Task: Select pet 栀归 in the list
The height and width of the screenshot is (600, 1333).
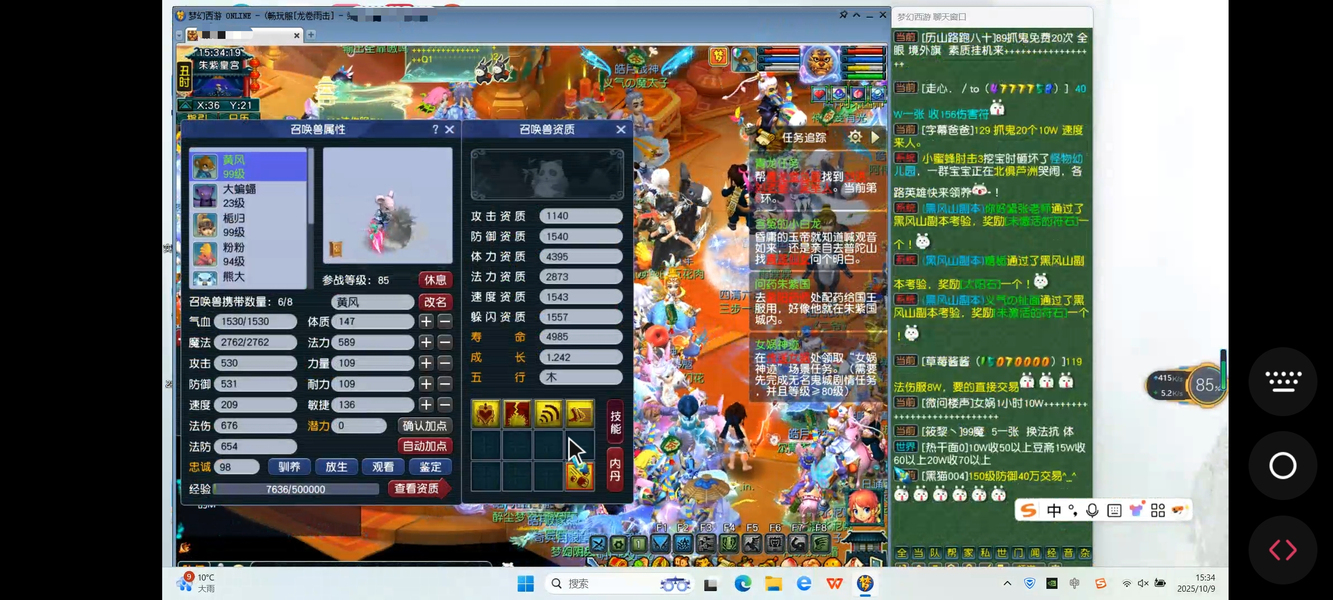Action: [x=249, y=225]
